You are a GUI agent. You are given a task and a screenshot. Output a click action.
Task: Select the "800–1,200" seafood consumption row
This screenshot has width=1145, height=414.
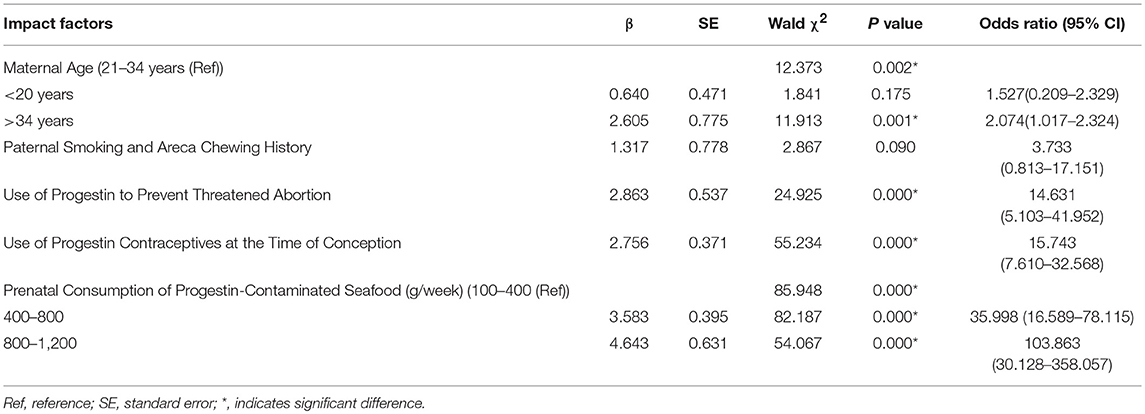coord(41,344)
